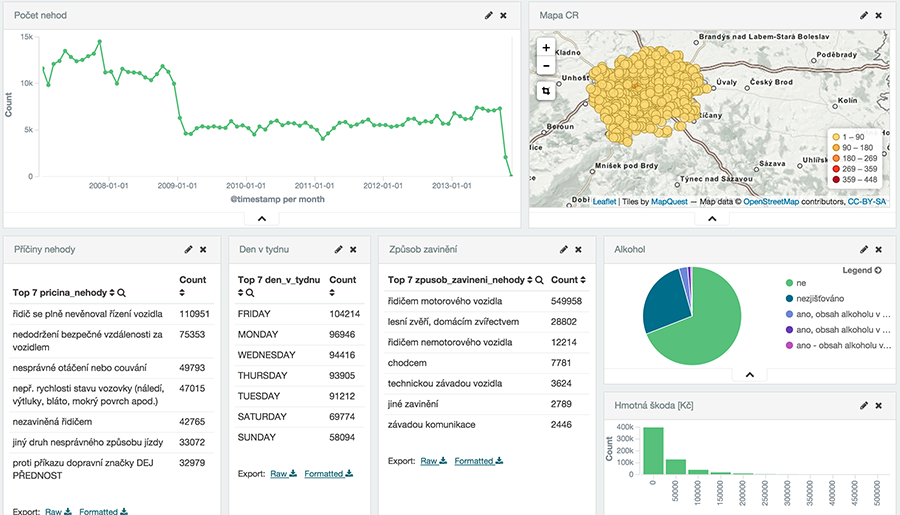900x515 pixels.
Task: Sort Count column in Příčiny nehody table
Action: coord(182,293)
